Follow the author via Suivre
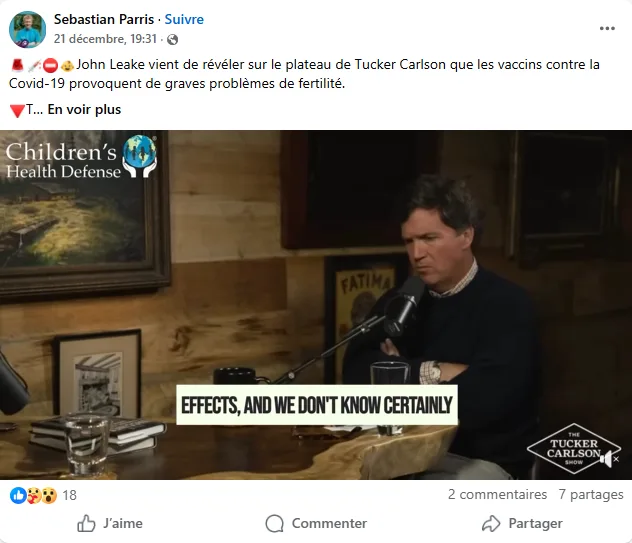 click(x=184, y=19)
